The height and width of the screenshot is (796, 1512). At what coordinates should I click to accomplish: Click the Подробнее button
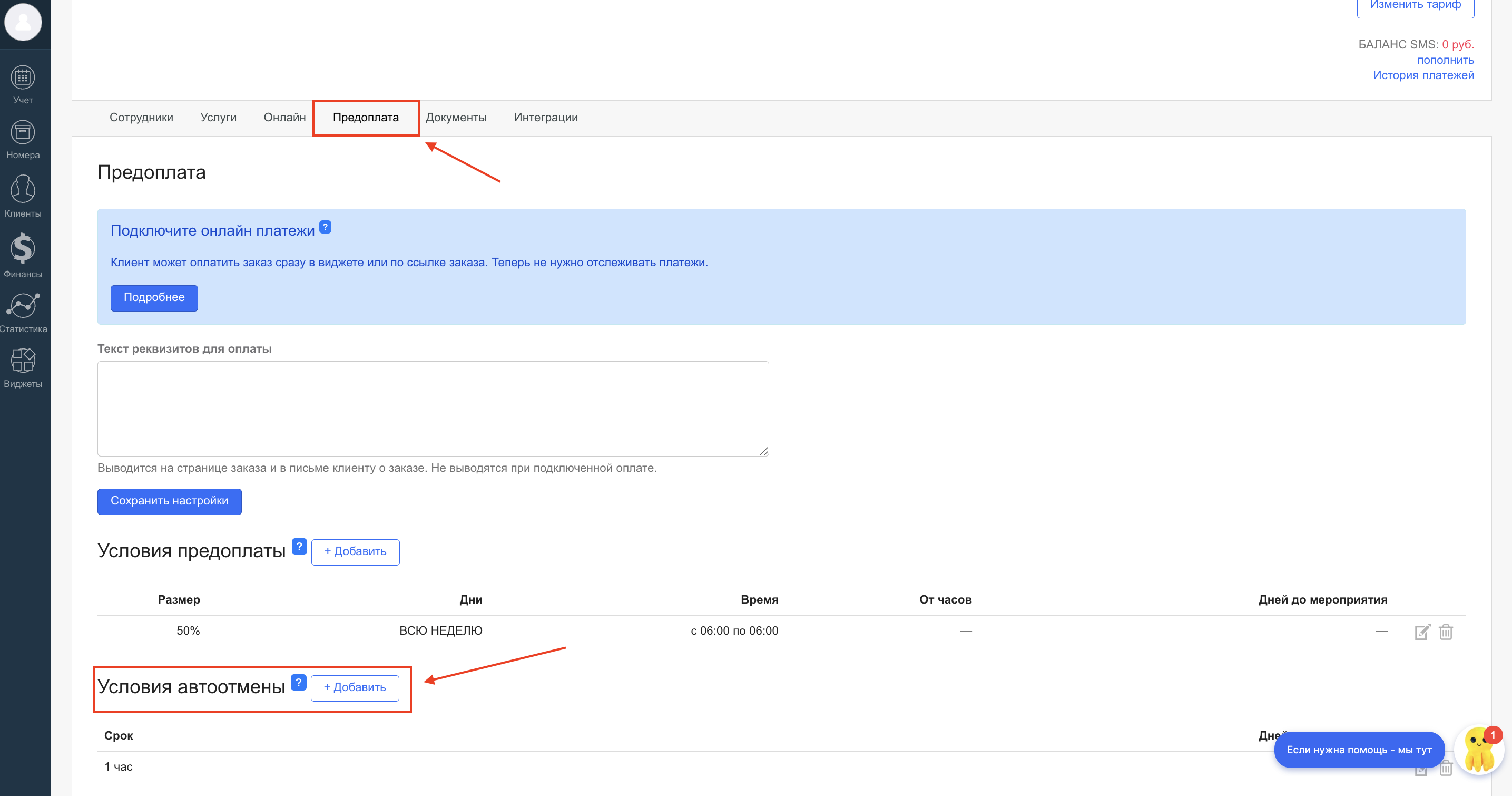point(154,298)
